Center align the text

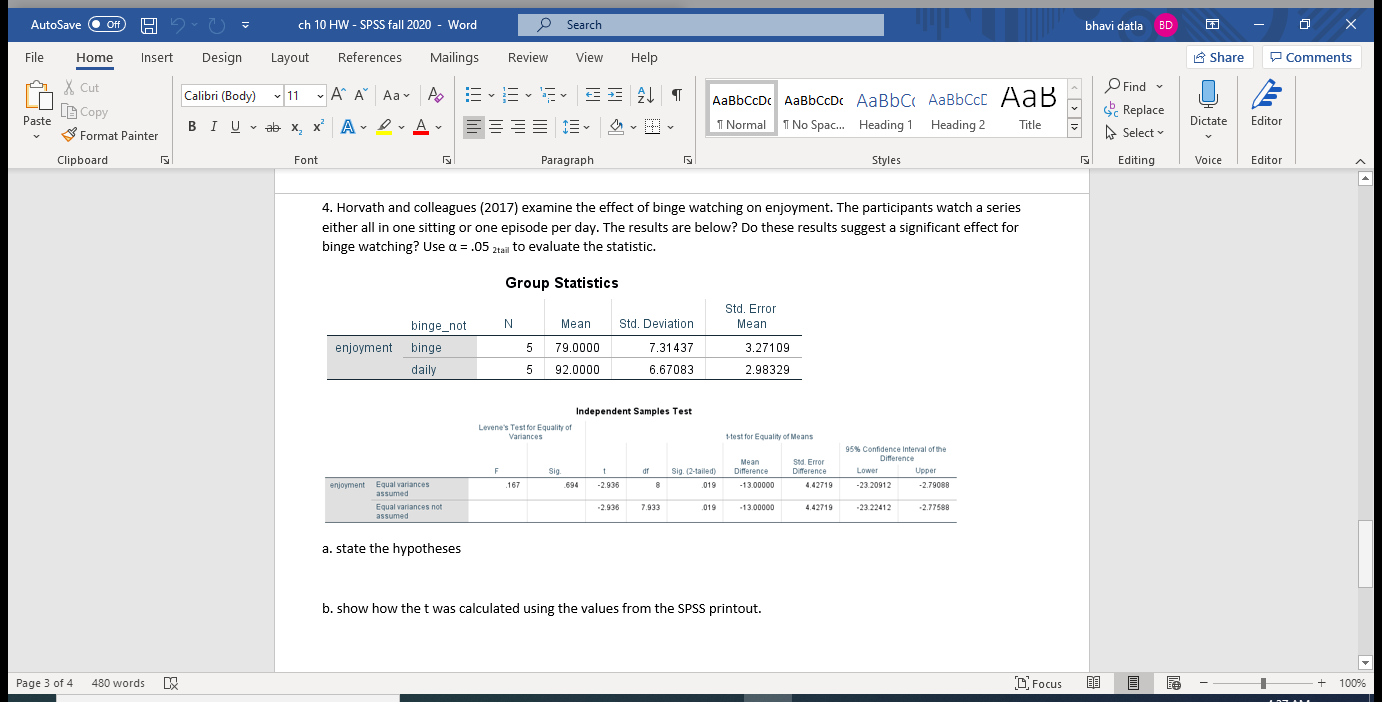[498, 127]
